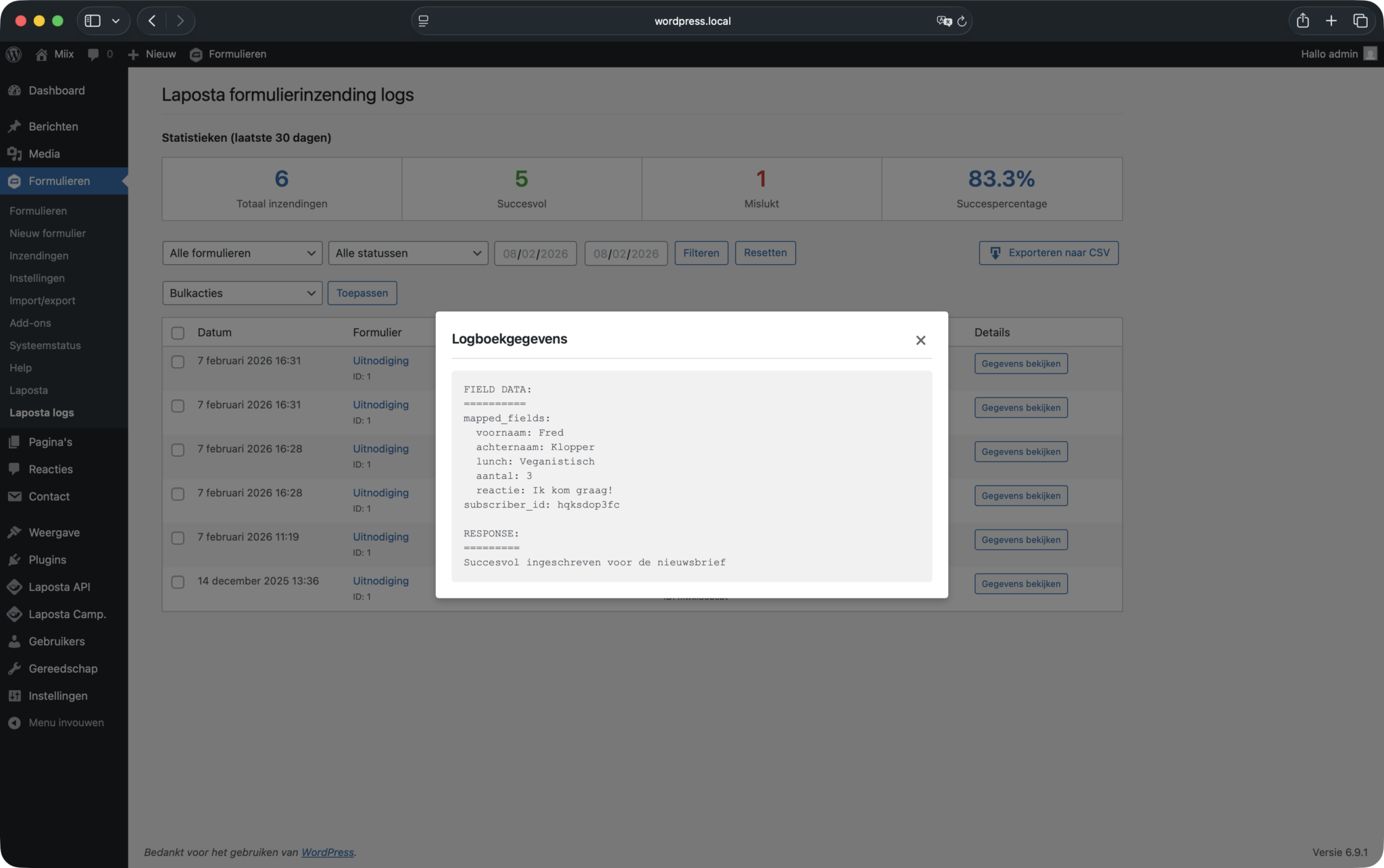Click the WordPress logo in admin bar
The image size is (1384, 868).
coord(14,54)
